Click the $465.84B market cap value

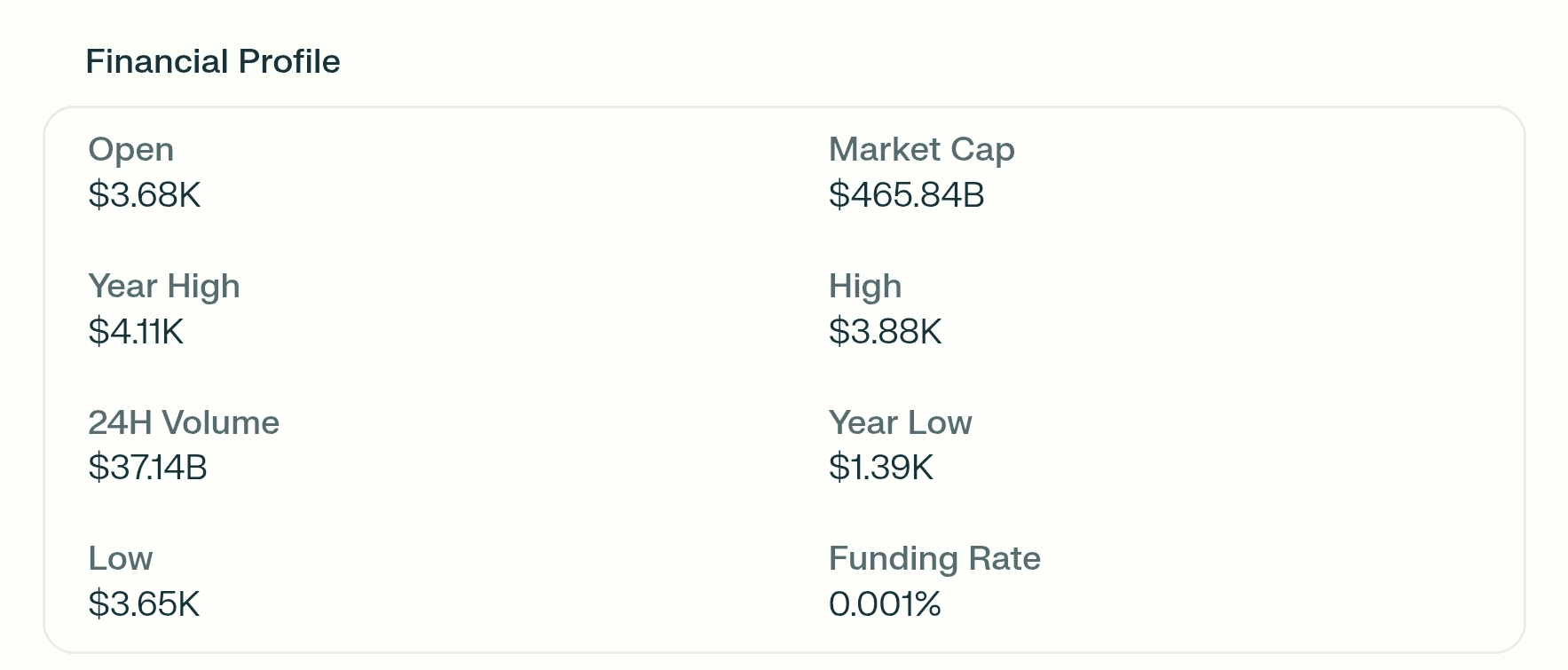[907, 194]
